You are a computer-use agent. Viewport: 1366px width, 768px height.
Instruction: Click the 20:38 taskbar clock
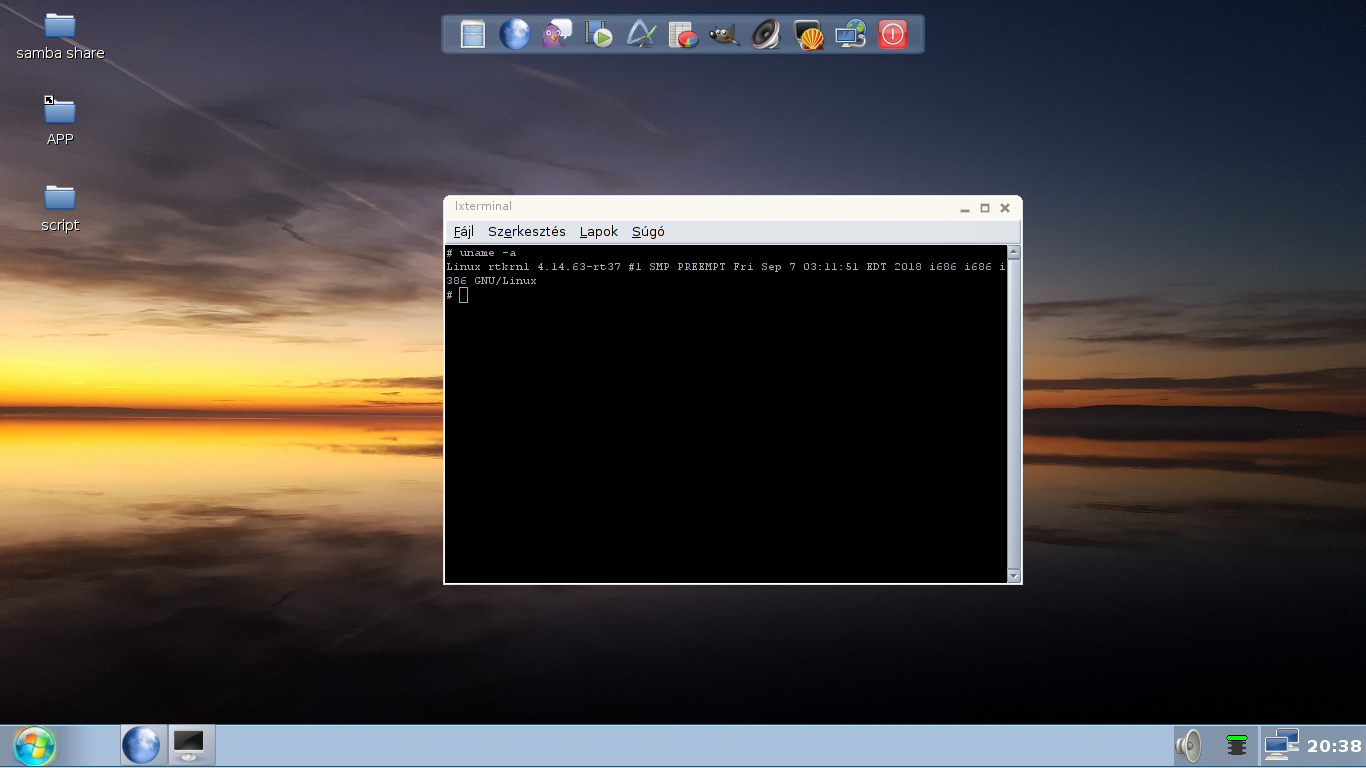tap(1334, 746)
